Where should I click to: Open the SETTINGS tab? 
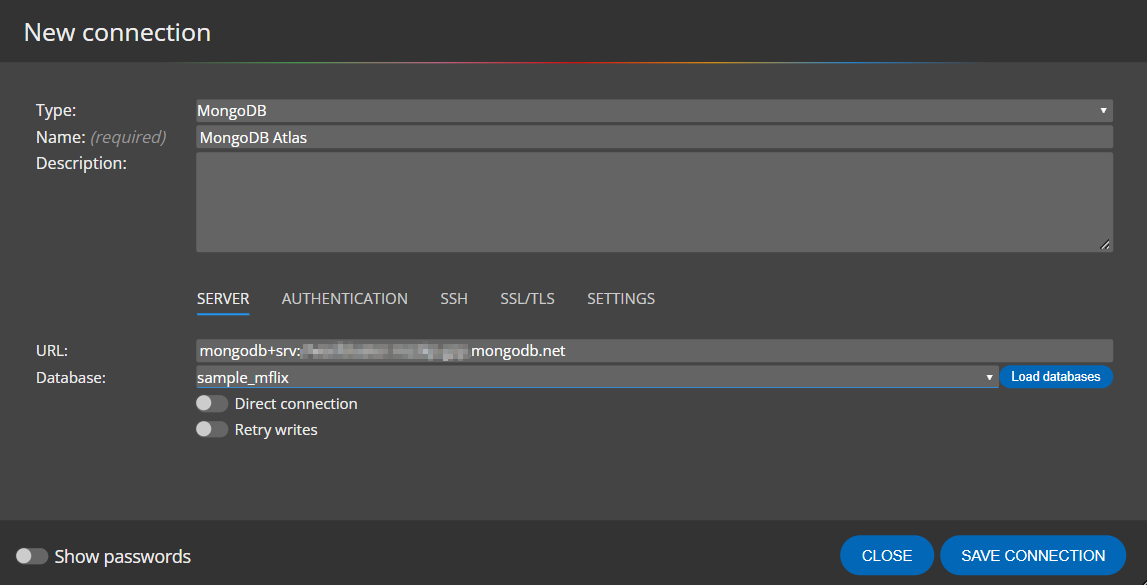point(620,298)
